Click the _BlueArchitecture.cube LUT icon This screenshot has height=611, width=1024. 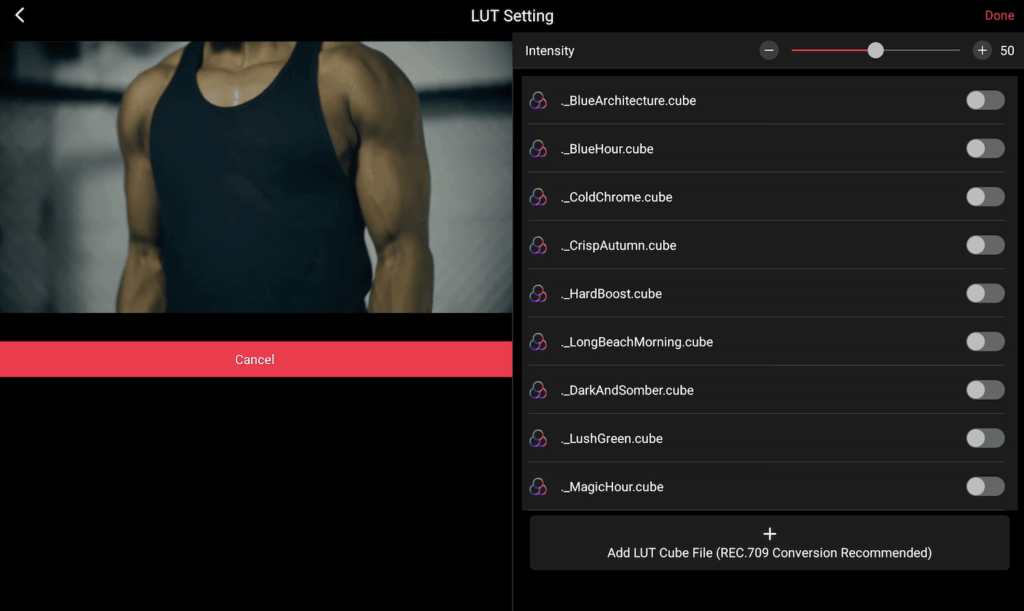[538, 100]
